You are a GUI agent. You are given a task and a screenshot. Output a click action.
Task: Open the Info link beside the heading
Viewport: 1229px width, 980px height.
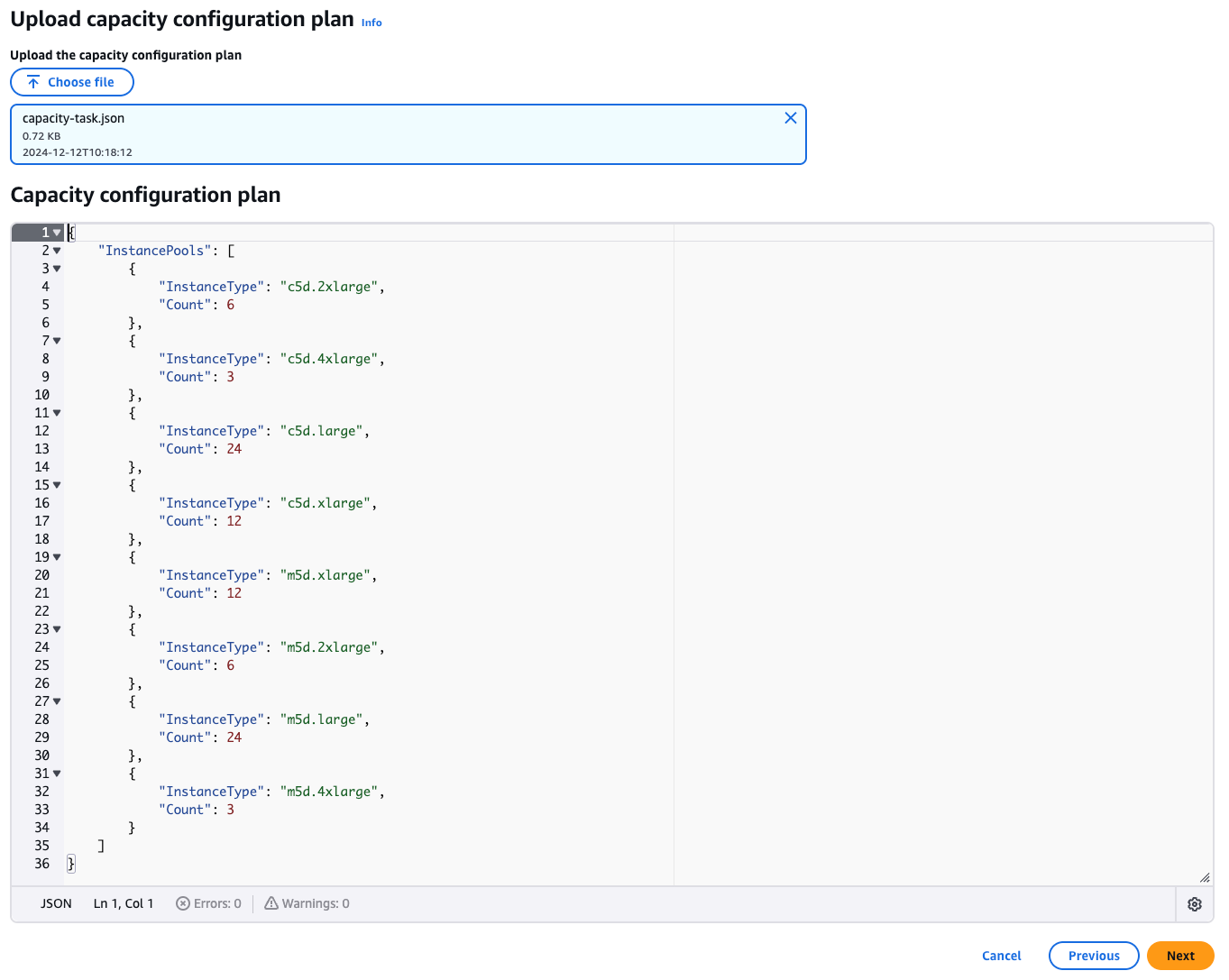371,23
